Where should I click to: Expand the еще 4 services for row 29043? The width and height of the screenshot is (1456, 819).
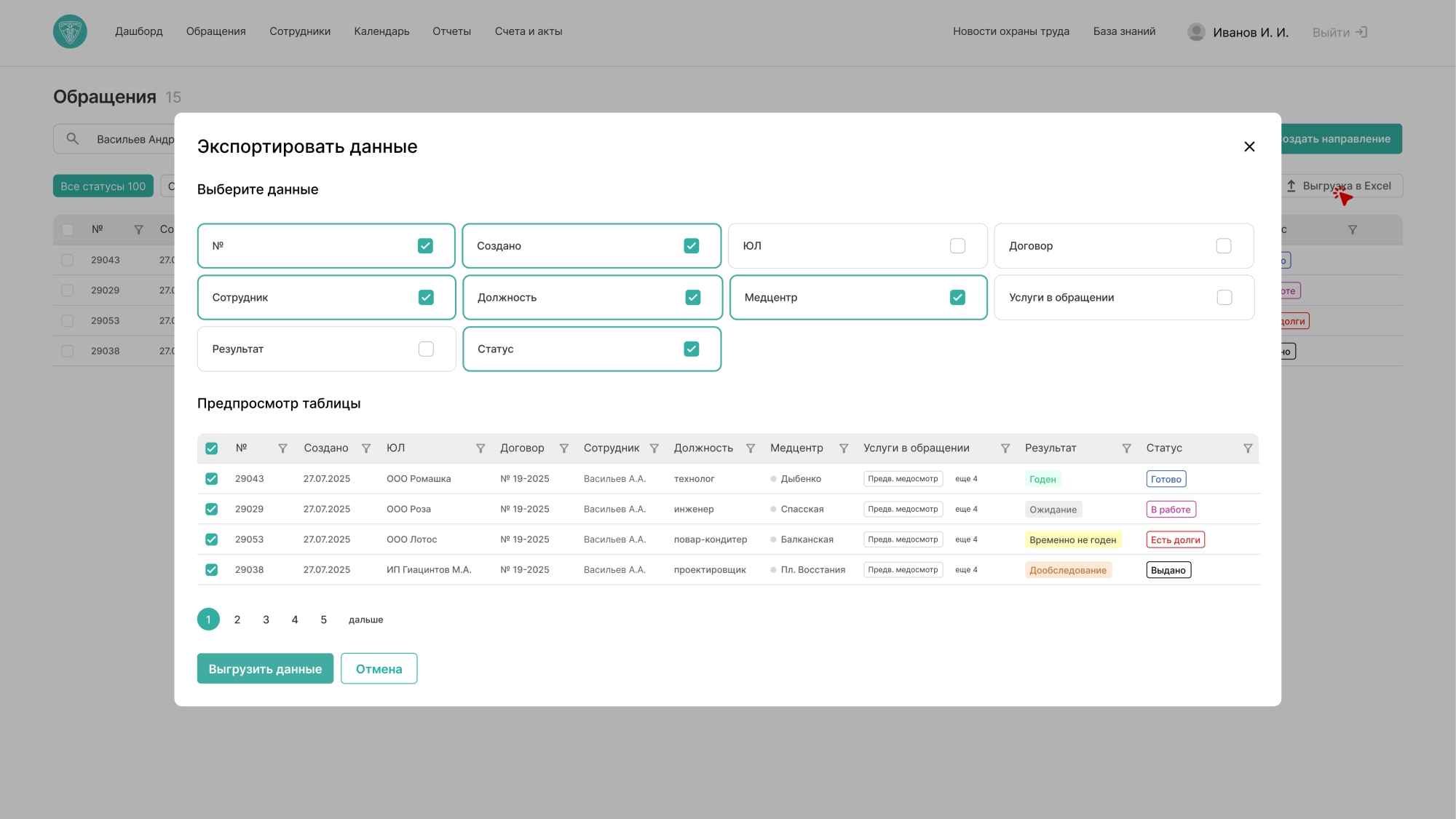click(x=966, y=479)
